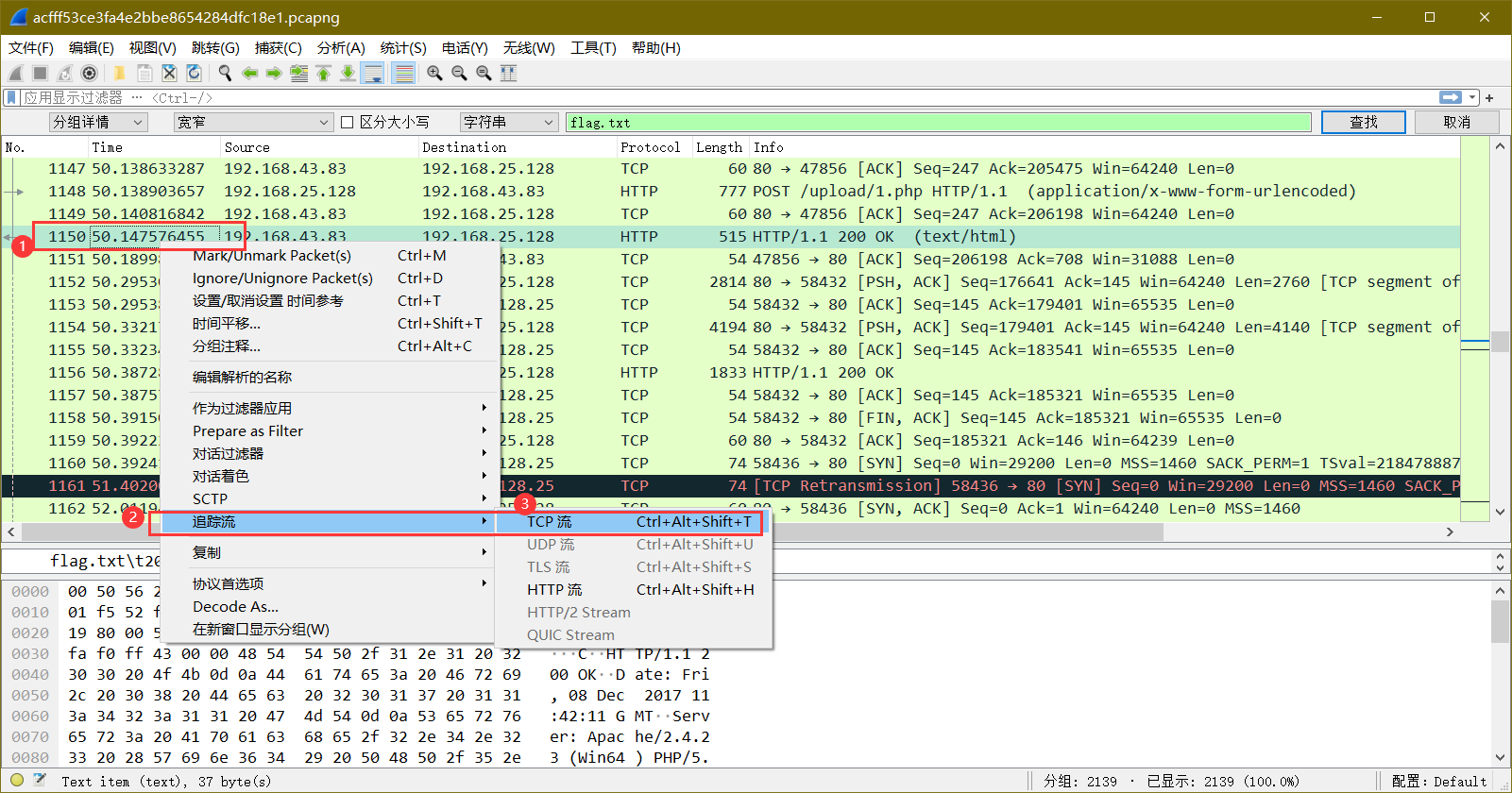The image size is (1512, 793).
Task: Go back with the left green arrow
Action: pyautogui.click(x=249, y=73)
